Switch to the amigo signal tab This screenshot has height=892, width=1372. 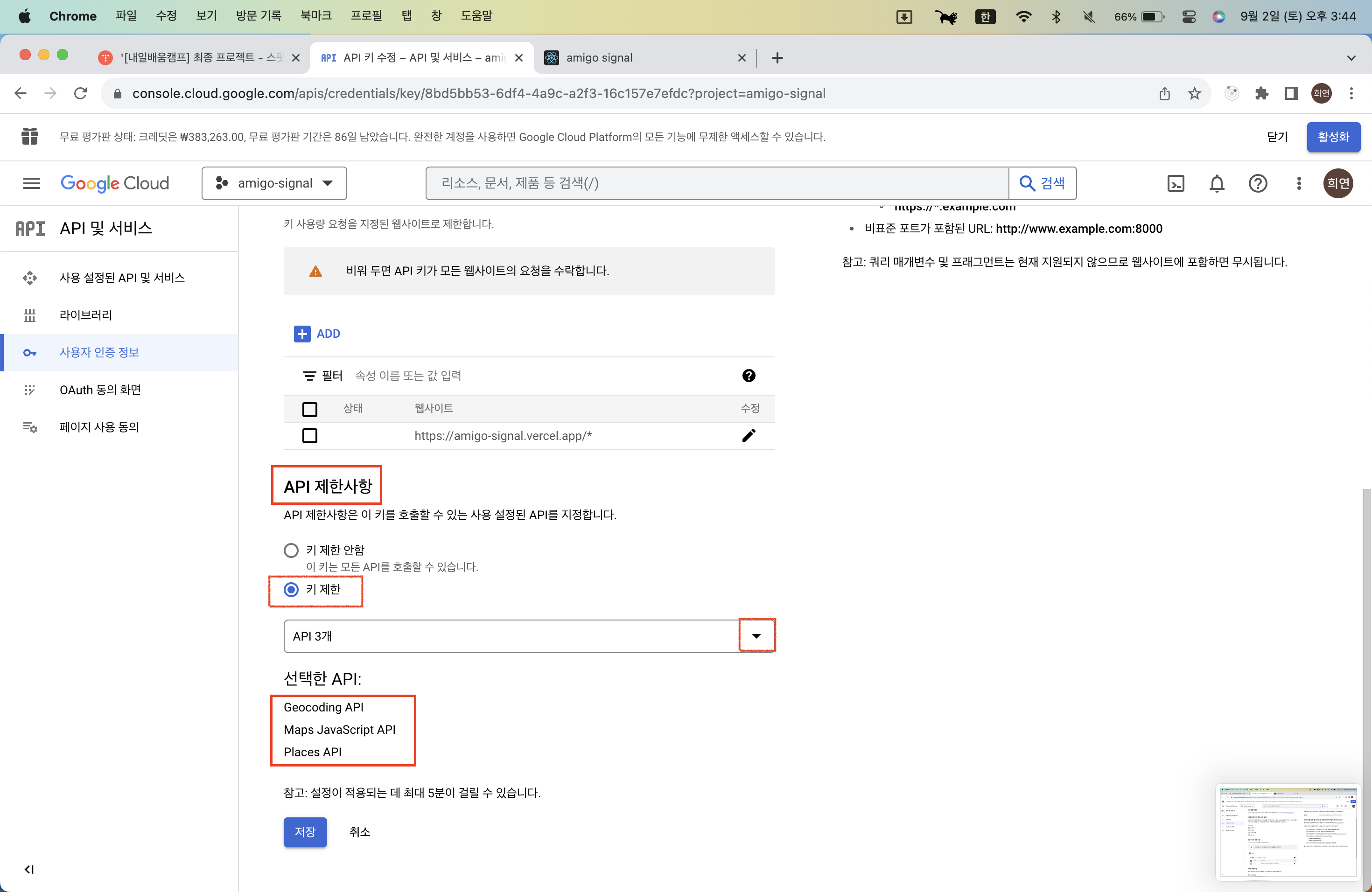click(644, 58)
